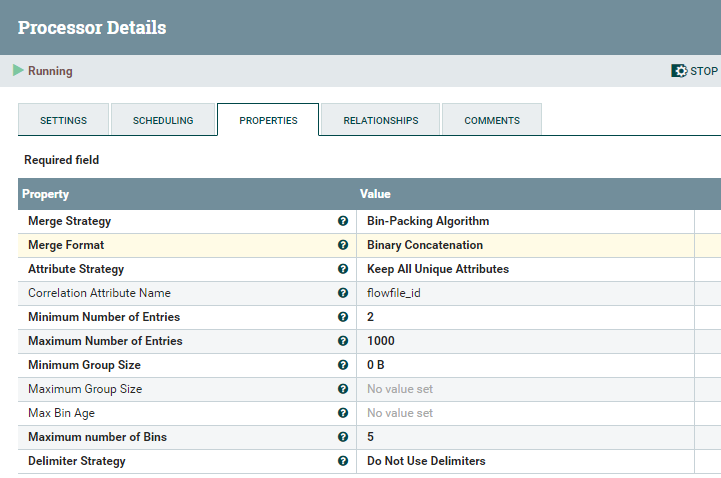Click help icon for Minimum Number of Entries

[x=343, y=317]
